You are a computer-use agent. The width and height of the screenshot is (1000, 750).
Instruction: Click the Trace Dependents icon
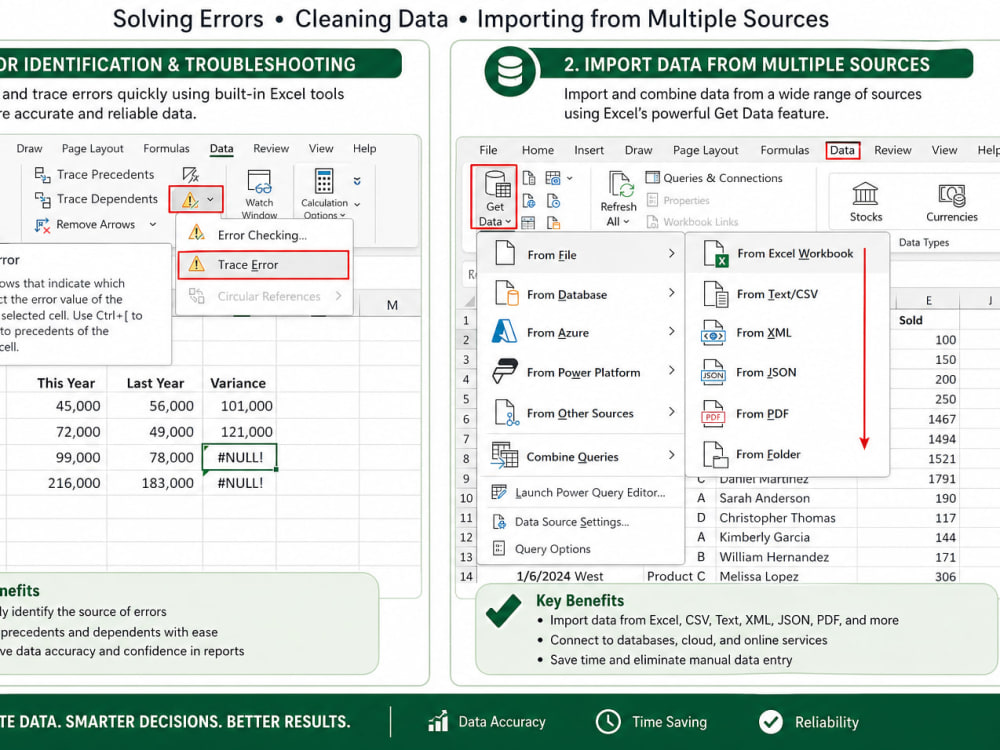point(42,200)
